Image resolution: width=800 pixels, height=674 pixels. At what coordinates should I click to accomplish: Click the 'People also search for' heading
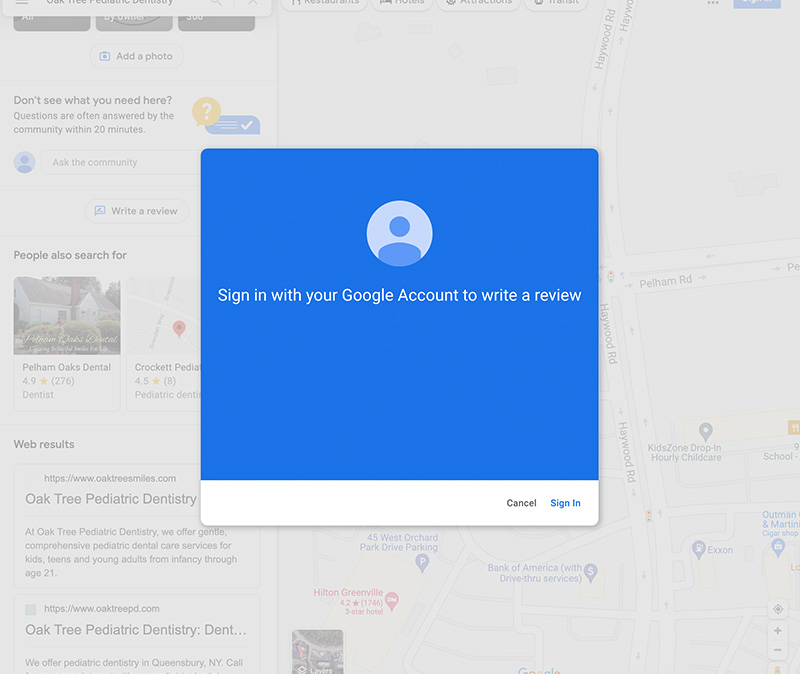point(70,255)
